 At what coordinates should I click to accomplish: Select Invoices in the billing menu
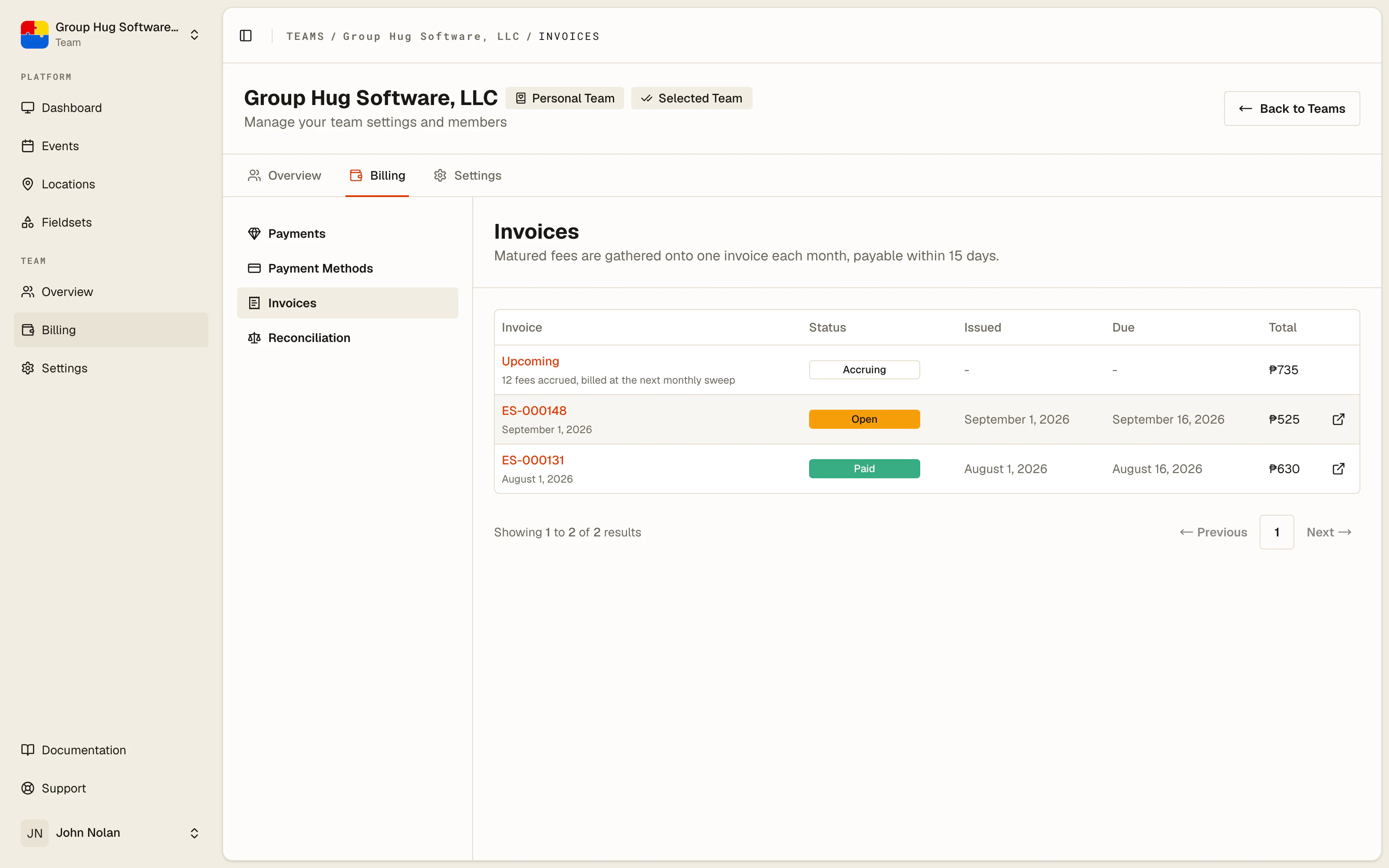point(347,303)
